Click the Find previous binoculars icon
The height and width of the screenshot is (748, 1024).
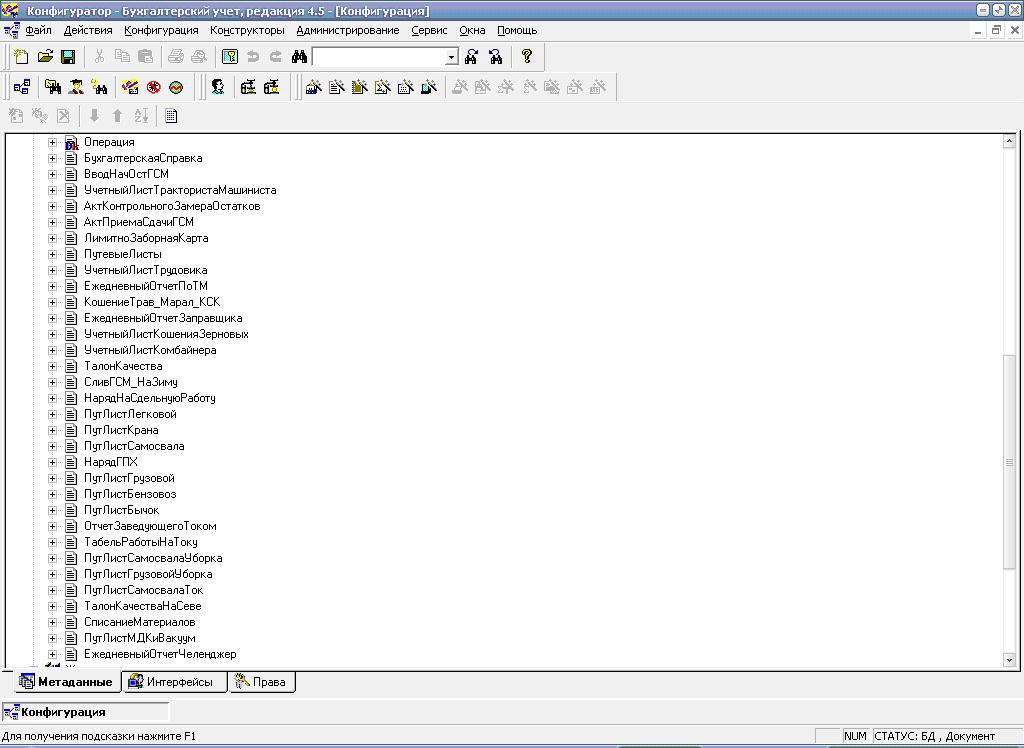coord(496,57)
